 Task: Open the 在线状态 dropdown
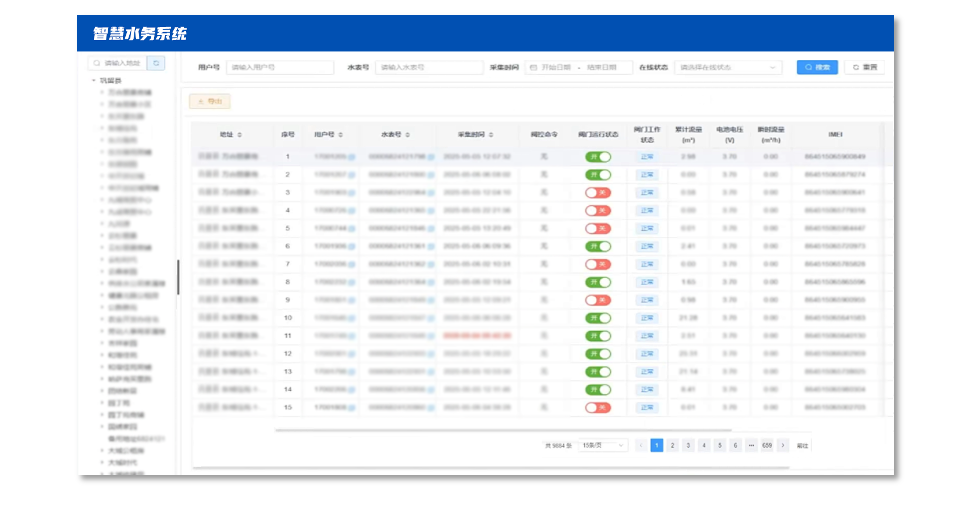click(728, 68)
